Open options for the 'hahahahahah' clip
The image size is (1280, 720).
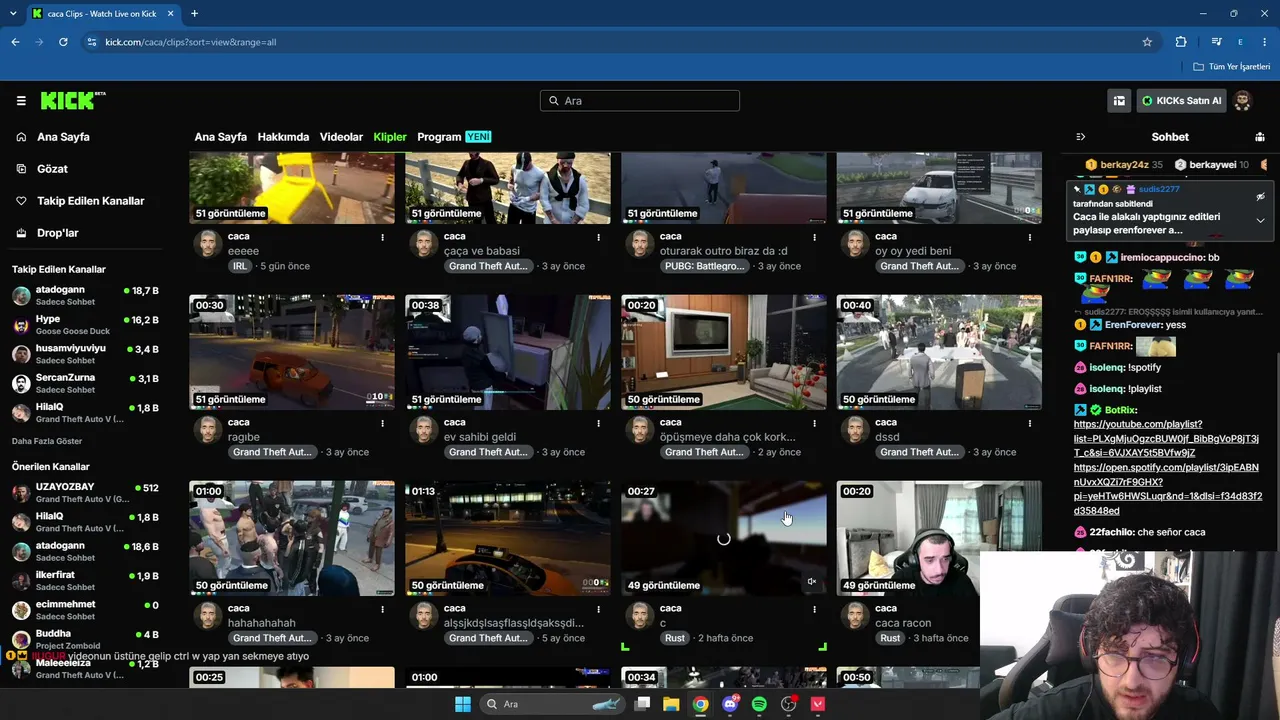tap(382, 609)
